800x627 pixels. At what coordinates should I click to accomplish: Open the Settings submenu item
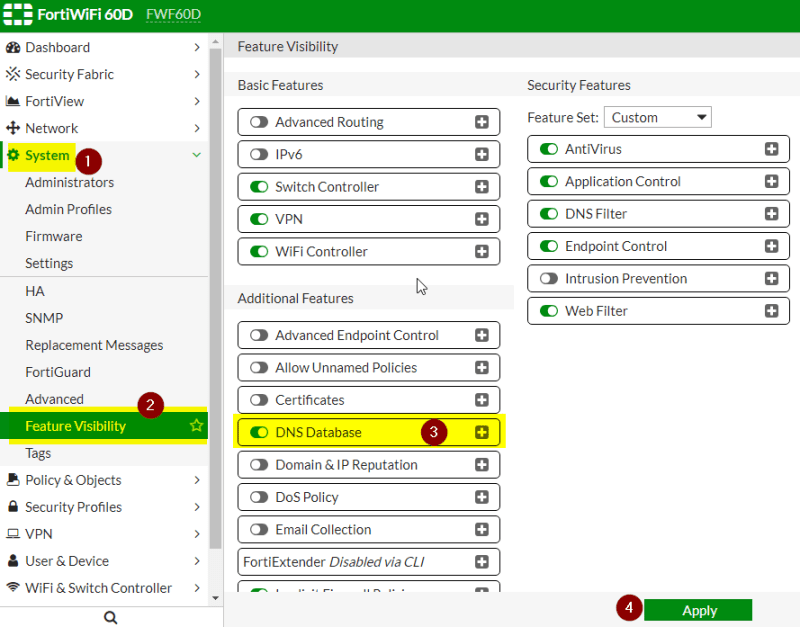point(49,263)
